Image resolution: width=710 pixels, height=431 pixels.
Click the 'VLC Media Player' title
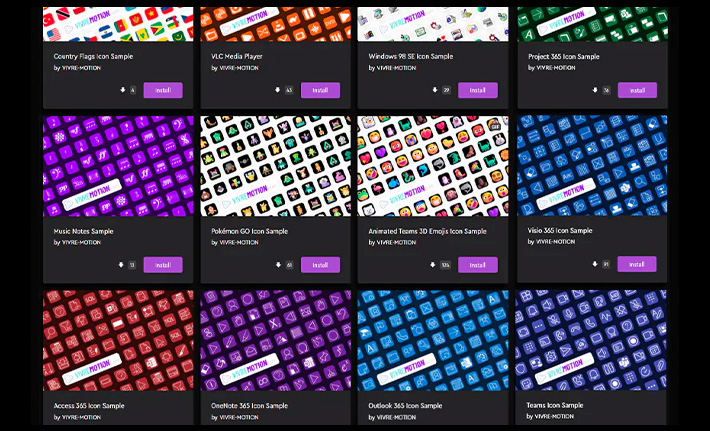[x=237, y=57]
